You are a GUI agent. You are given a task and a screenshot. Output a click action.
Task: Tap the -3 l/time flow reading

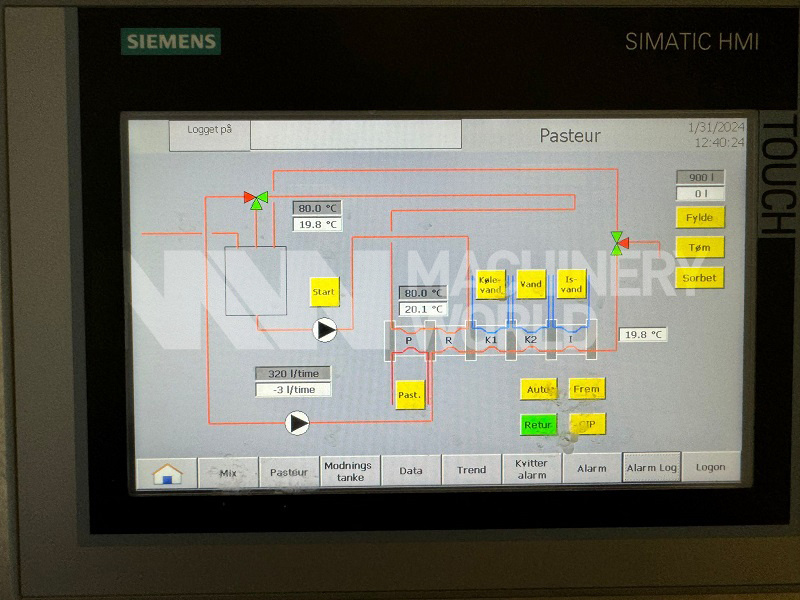(x=293, y=390)
